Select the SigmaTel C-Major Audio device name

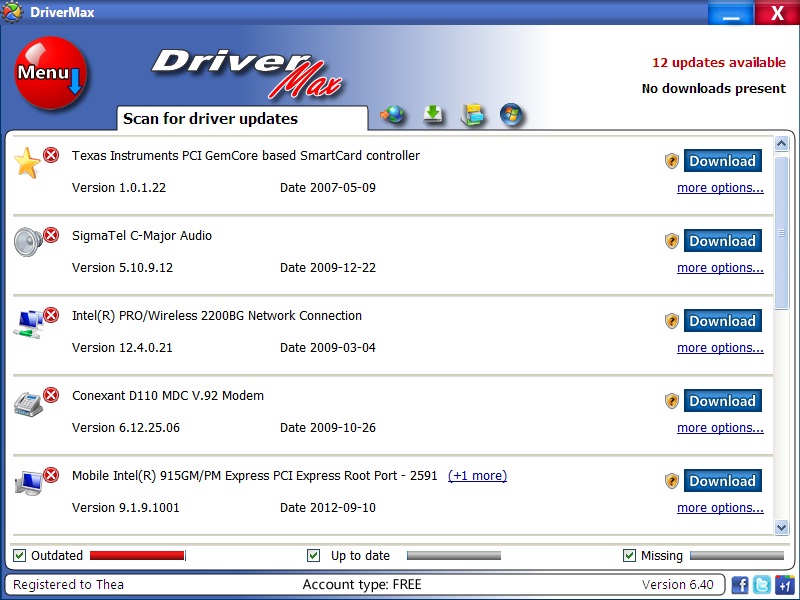coord(142,236)
